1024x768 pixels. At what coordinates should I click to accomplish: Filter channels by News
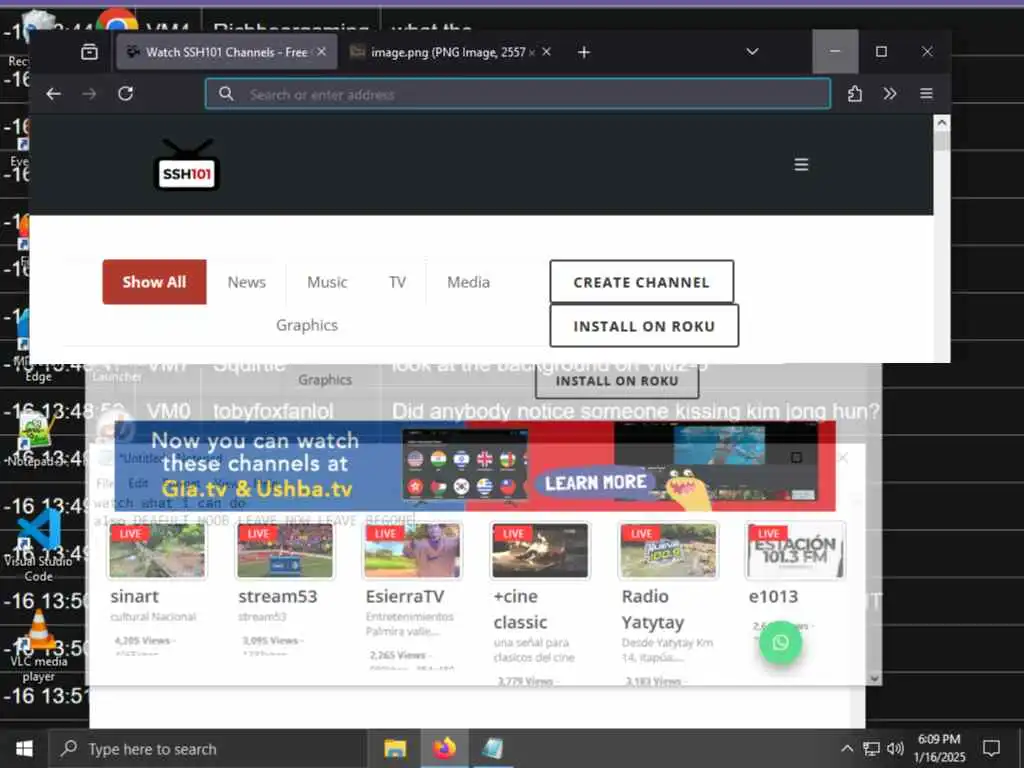pos(246,282)
